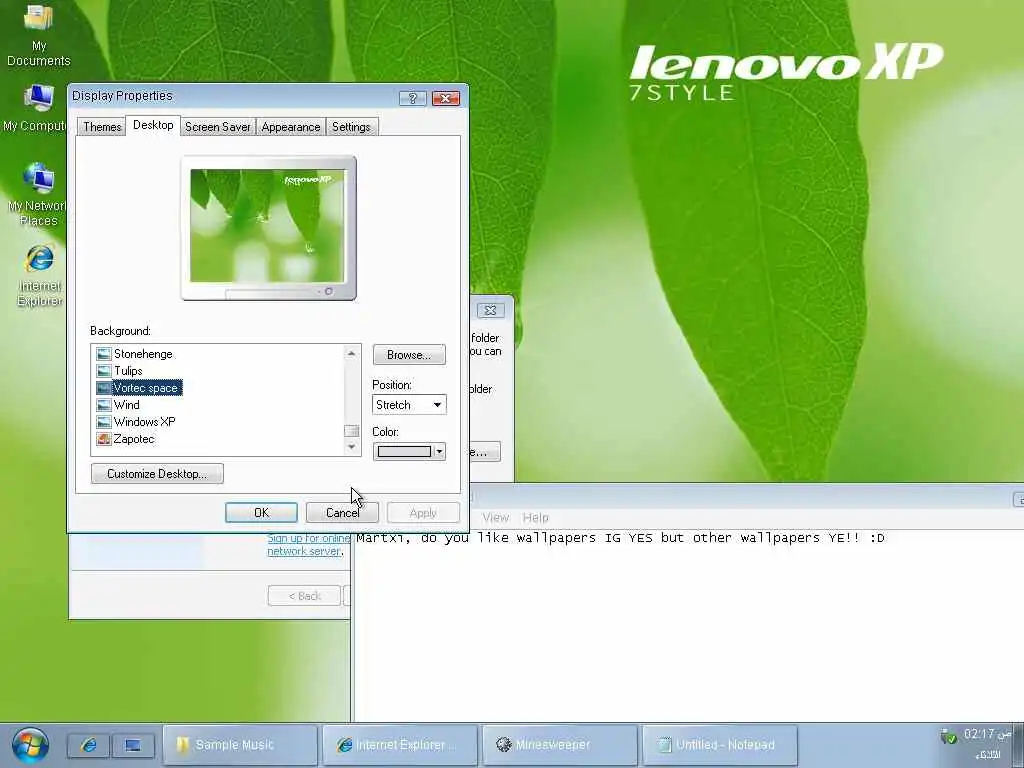Select the Desktop tab

click(x=153, y=125)
